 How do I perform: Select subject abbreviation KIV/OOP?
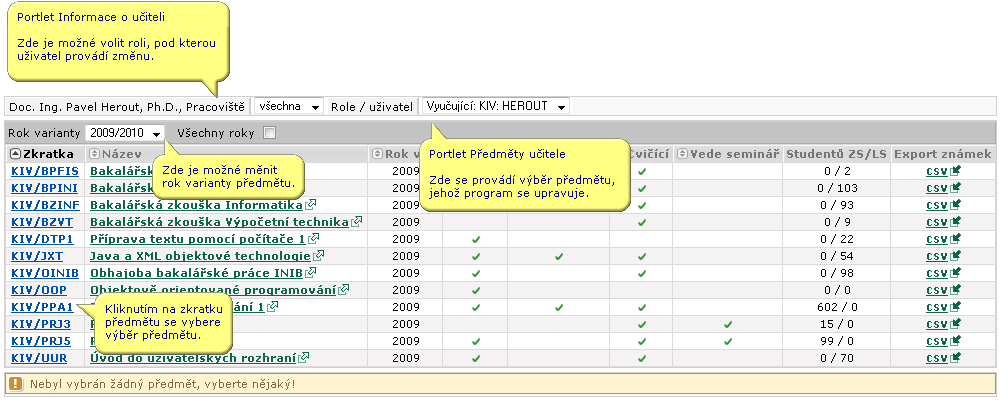[39, 290]
